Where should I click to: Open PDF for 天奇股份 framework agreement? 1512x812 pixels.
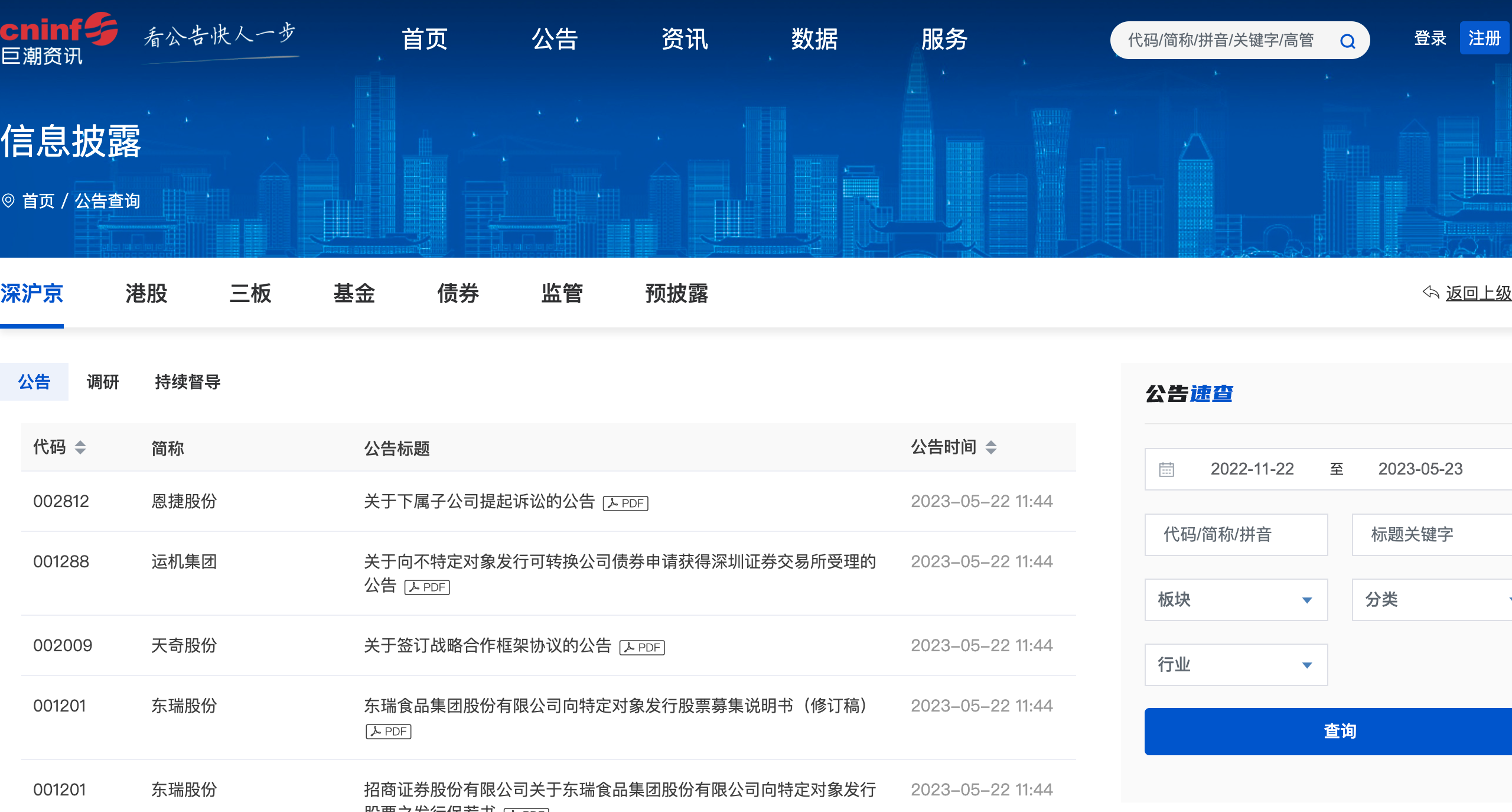642,647
